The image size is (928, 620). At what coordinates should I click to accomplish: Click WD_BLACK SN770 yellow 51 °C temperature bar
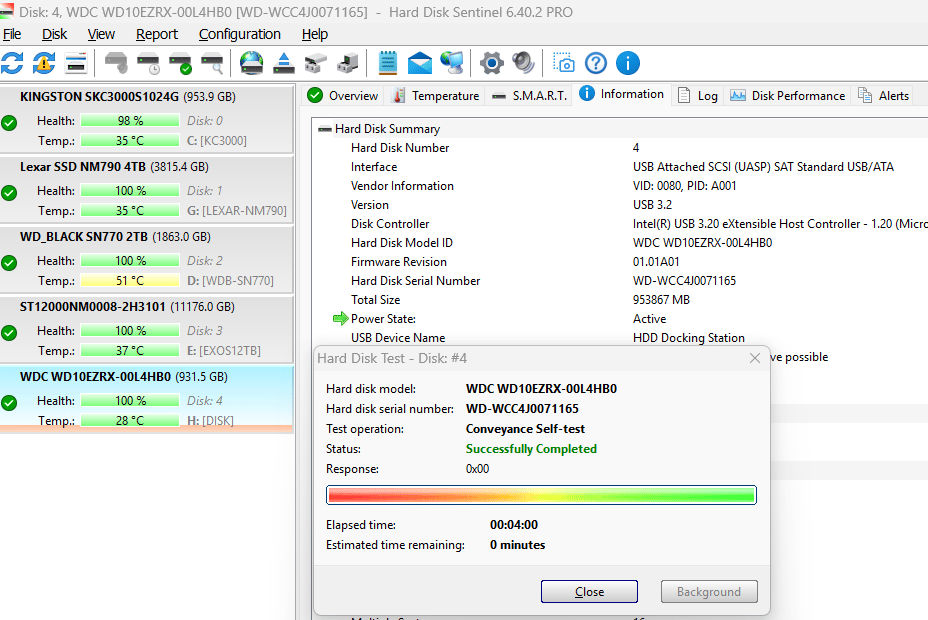130,280
